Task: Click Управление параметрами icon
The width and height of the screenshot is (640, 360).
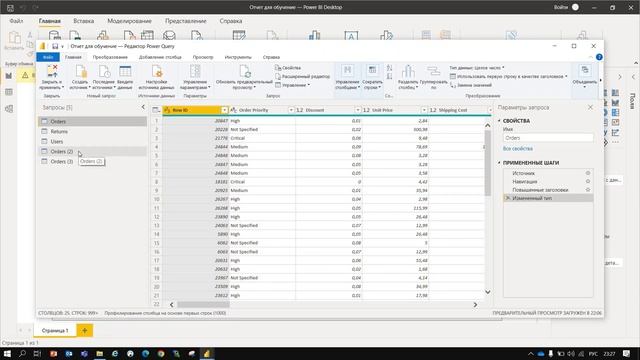Action: point(195,71)
